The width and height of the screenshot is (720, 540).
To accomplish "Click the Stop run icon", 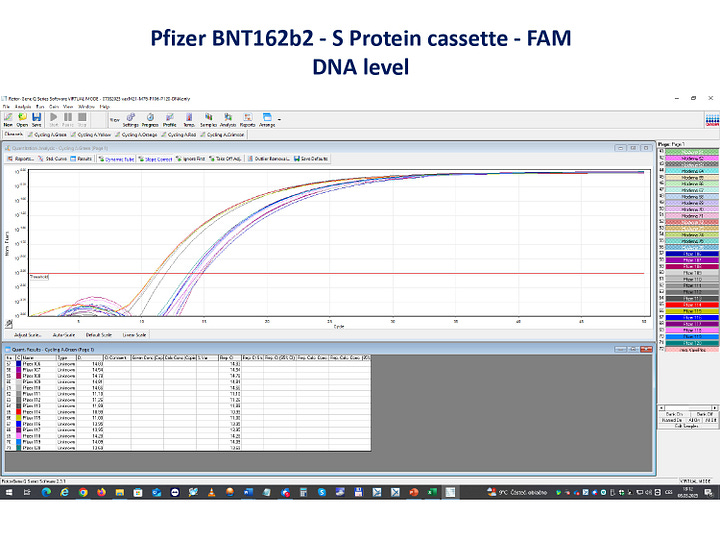I will [x=82, y=119].
